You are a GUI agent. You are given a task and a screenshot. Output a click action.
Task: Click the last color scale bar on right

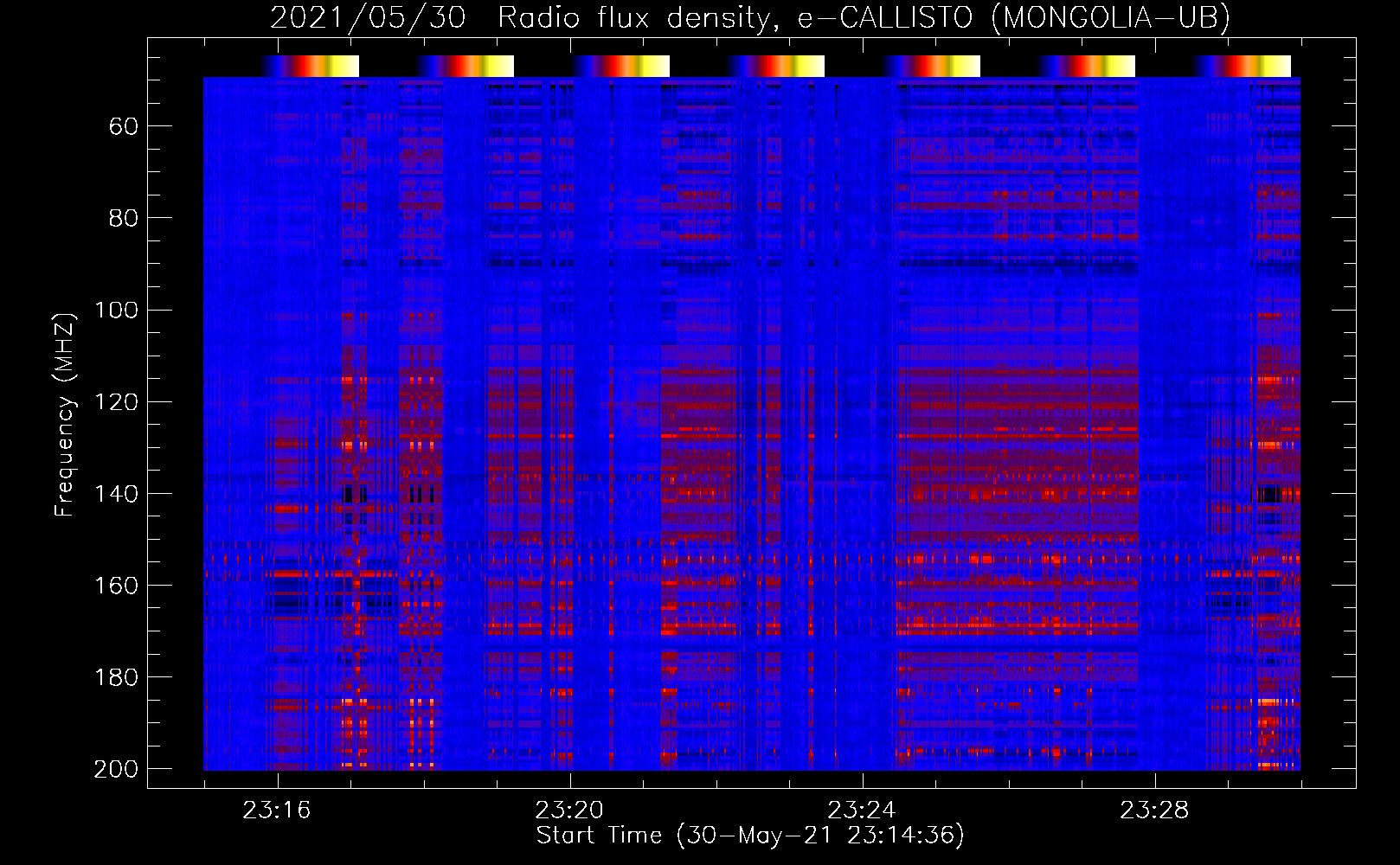pyautogui.click(x=1243, y=66)
